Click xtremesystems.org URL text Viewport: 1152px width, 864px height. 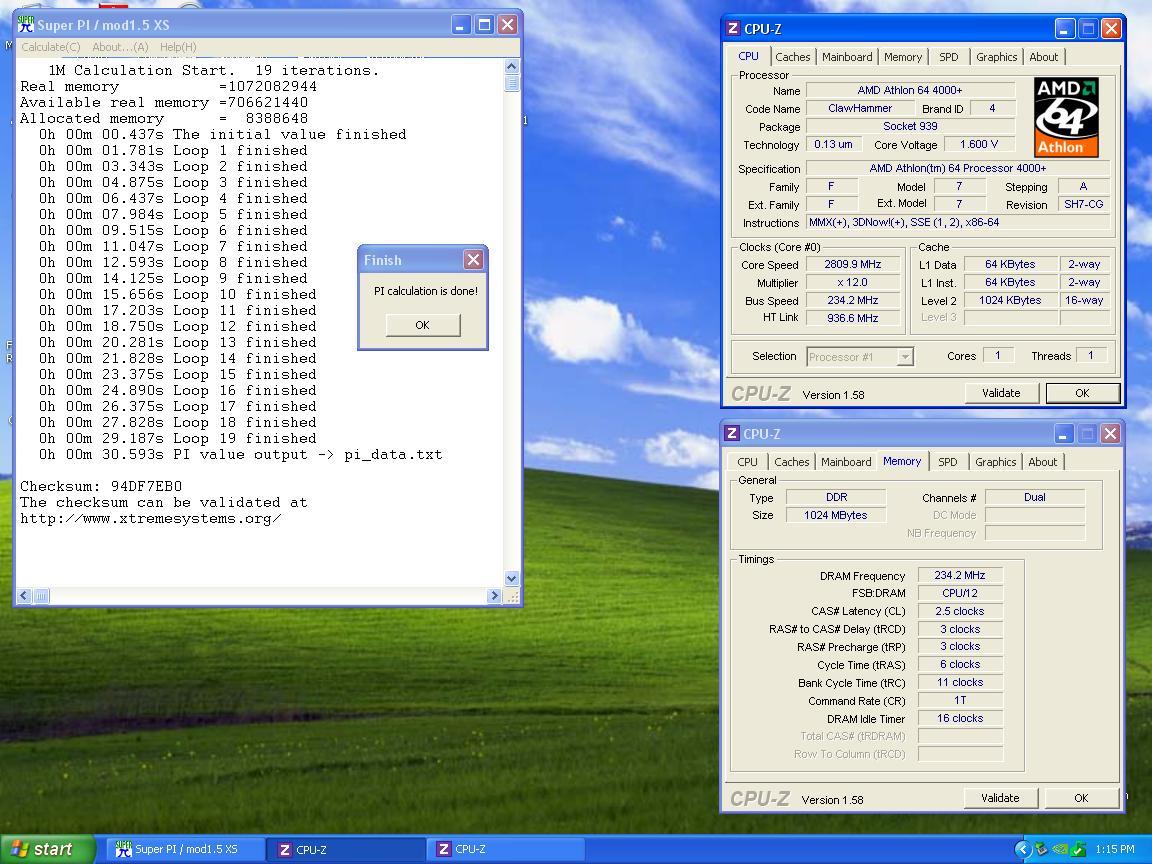(151, 519)
